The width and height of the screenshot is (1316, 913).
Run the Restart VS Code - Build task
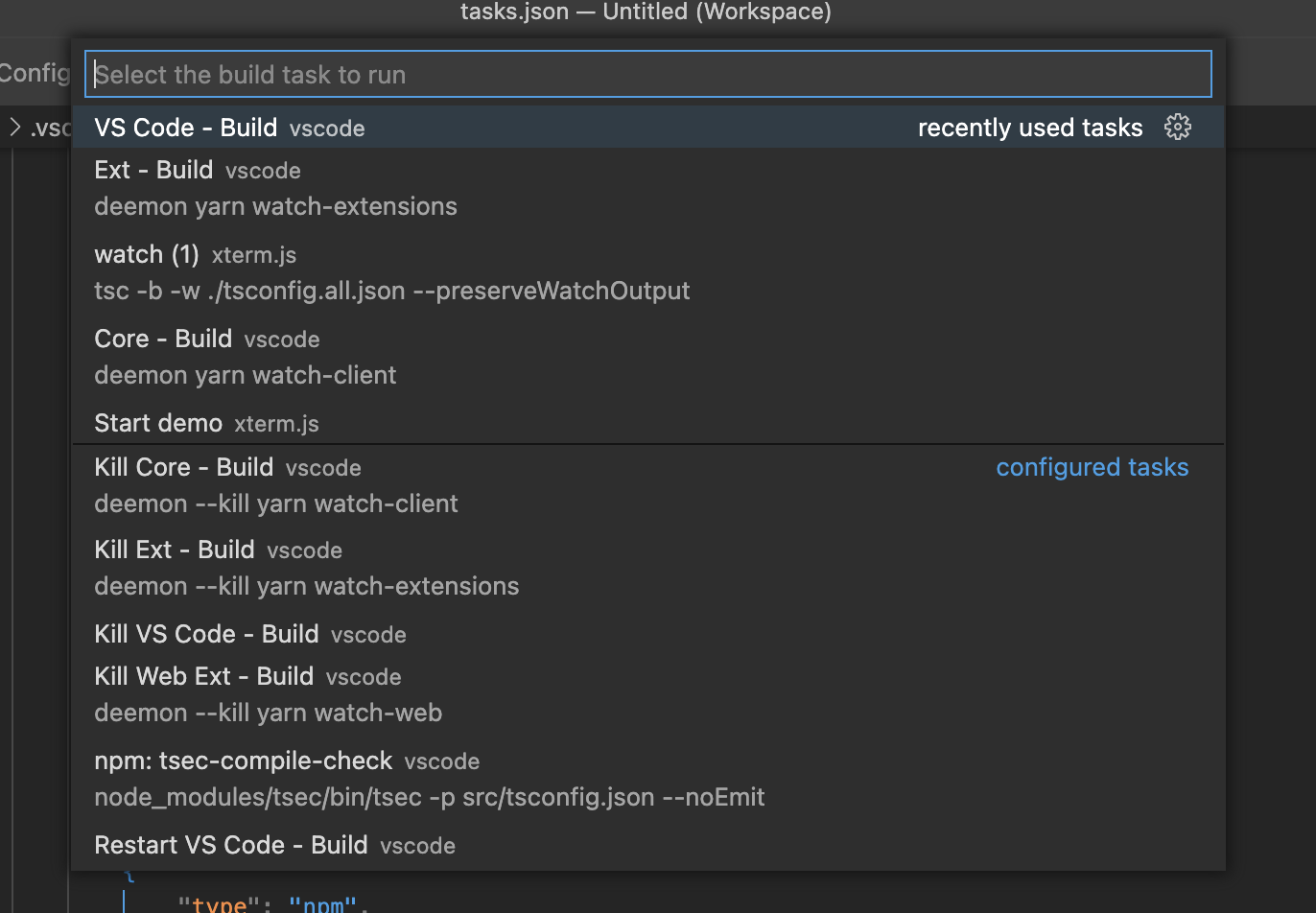[x=230, y=845]
